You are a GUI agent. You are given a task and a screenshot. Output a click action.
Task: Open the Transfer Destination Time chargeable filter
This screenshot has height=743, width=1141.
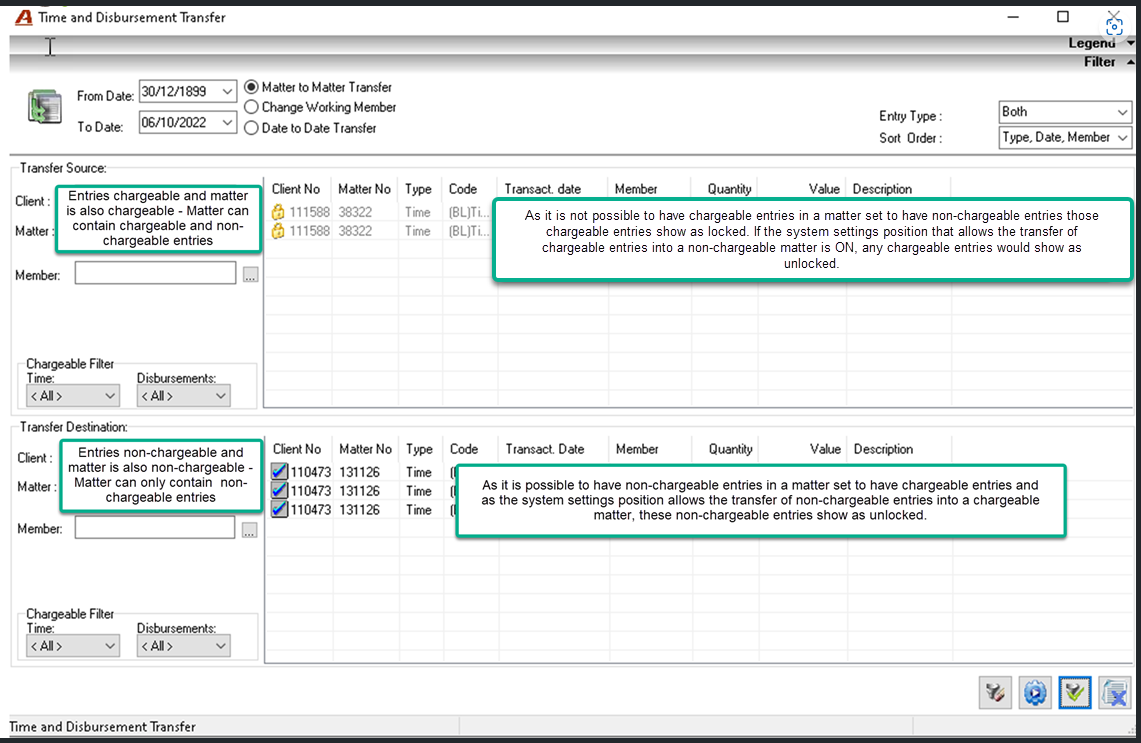click(72, 646)
